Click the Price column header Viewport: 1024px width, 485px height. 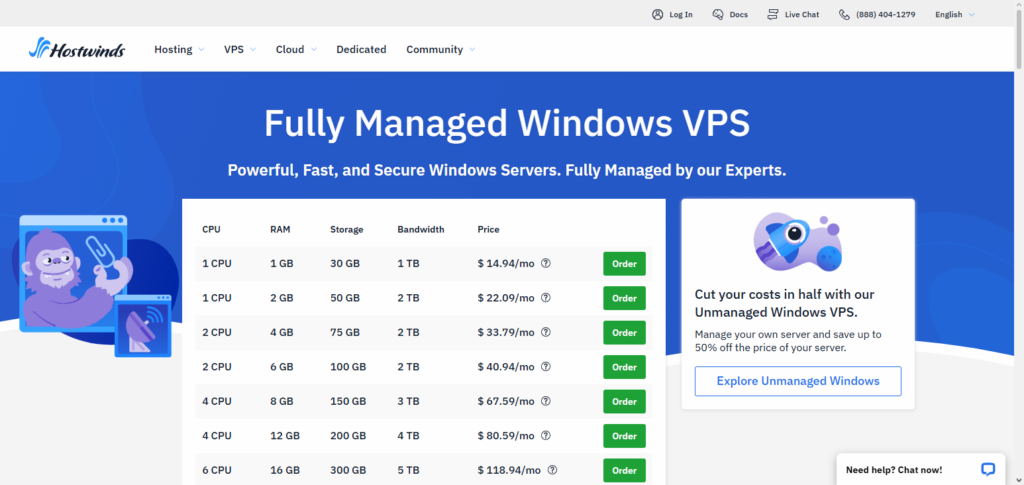pyautogui.click(x=488, y=229)
